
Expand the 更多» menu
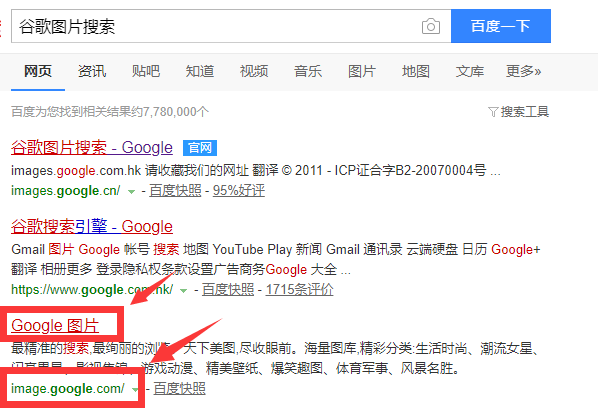point(524,71)
